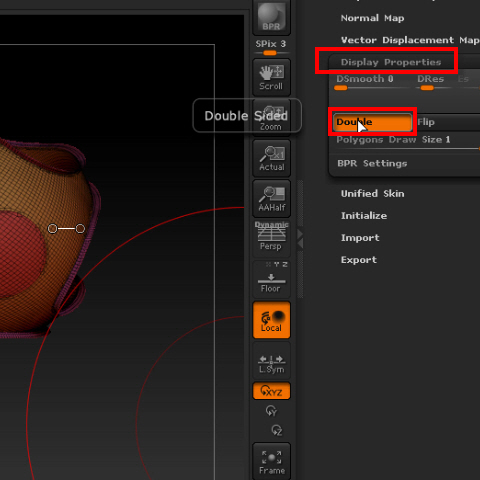Switch to Z axis rotation mode

277,430
